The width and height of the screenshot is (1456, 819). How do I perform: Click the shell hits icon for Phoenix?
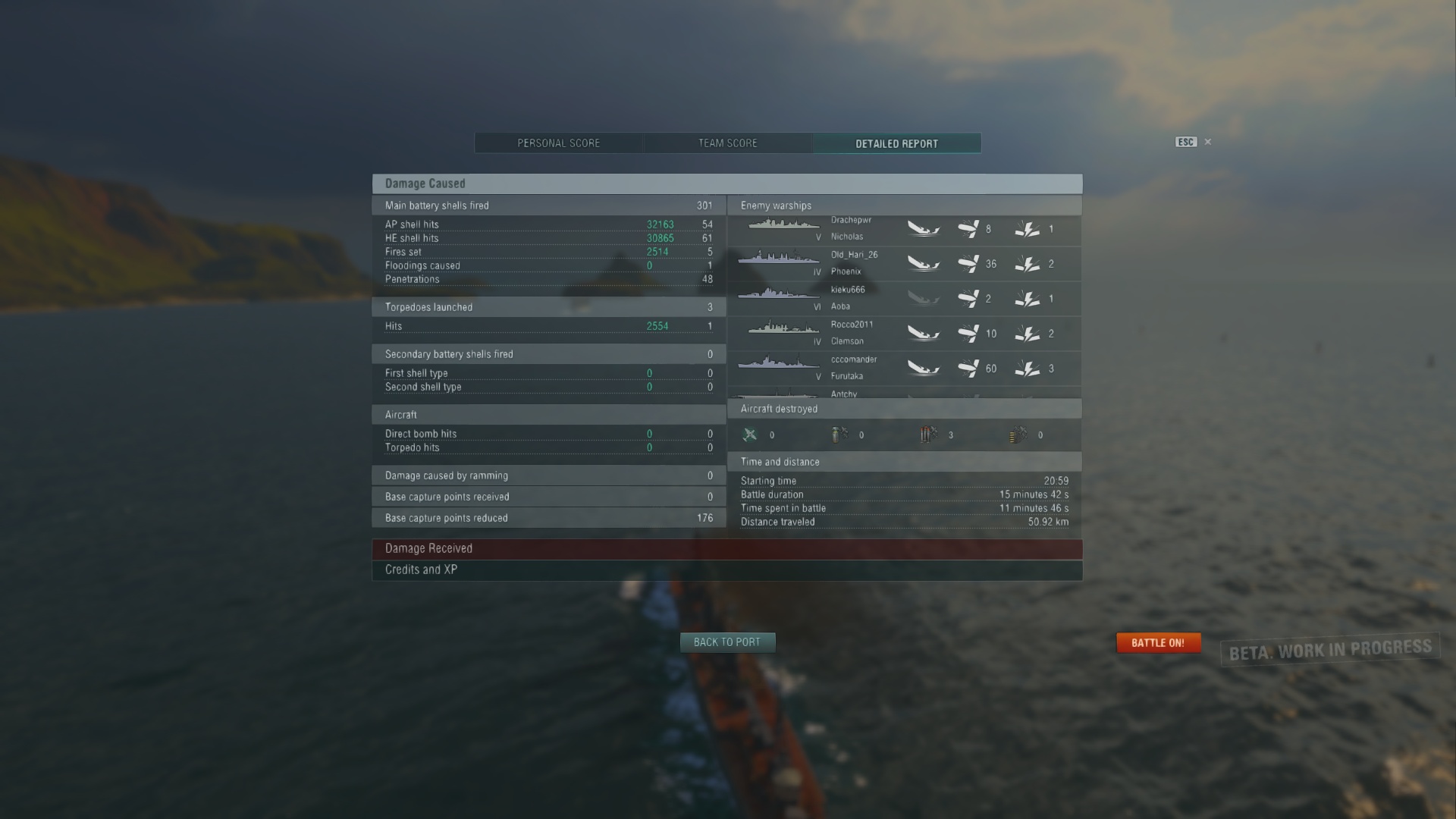point(968,263)
